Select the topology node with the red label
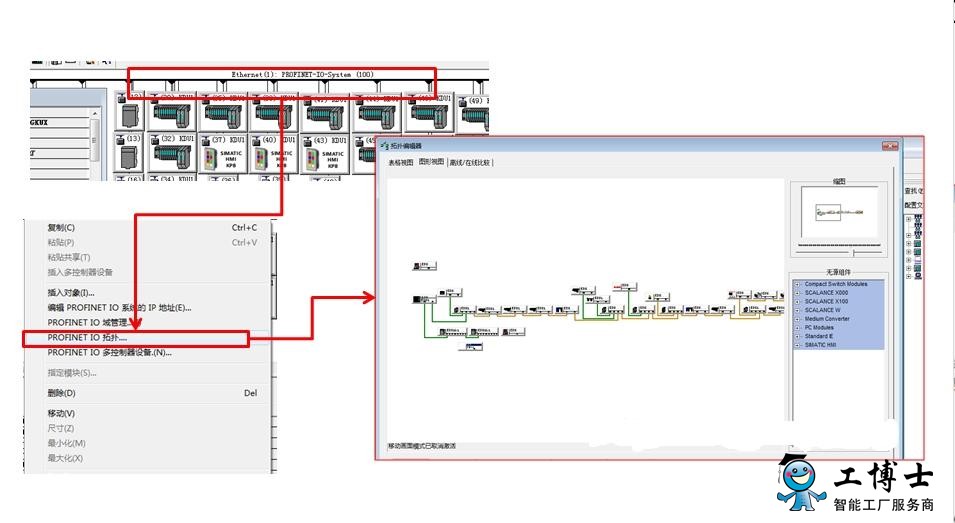955x523 pixels. click(x=625, y=286)
